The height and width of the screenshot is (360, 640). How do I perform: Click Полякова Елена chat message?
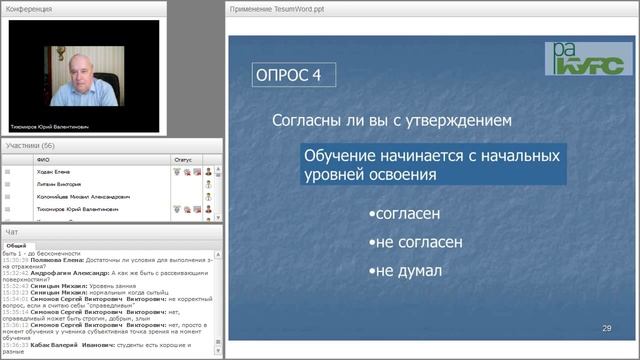click(108, 263)
